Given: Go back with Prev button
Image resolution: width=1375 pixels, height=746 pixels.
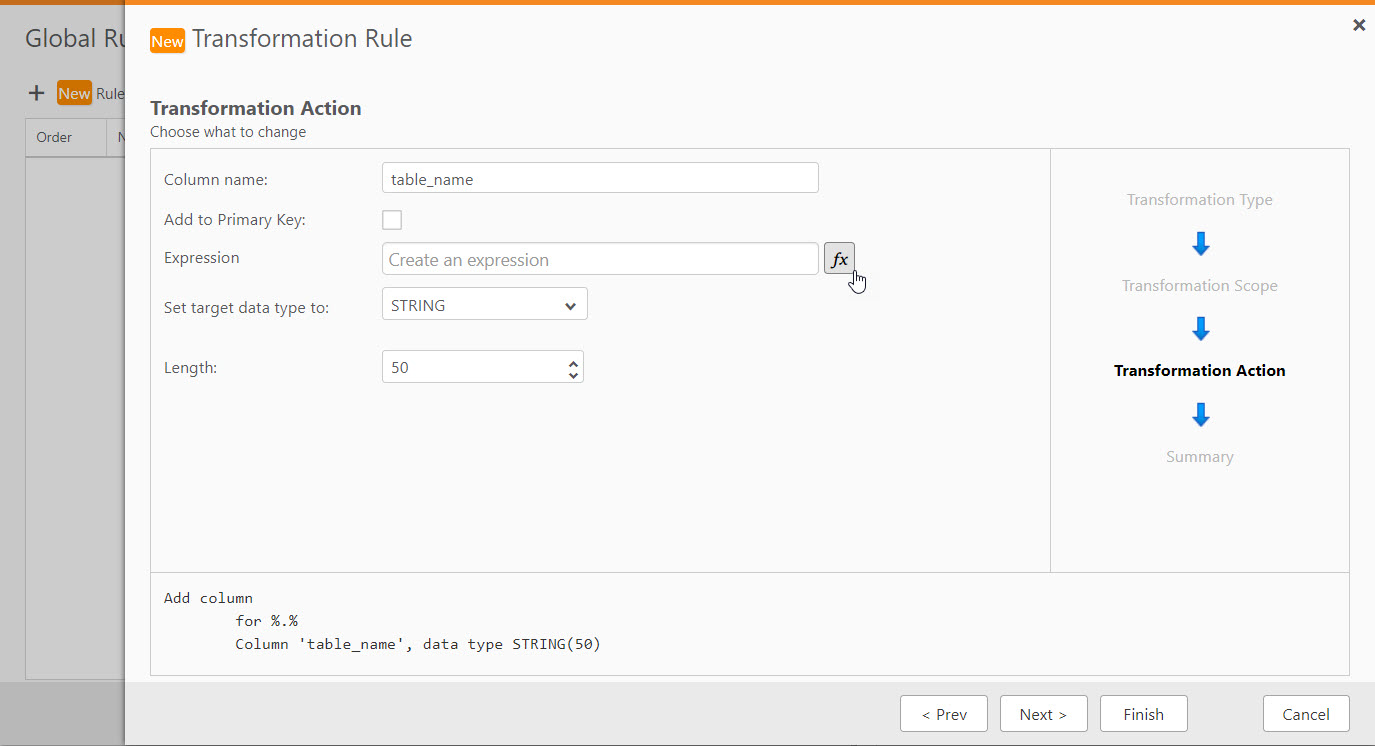Looking at the screenshot, I should point(943,714).
